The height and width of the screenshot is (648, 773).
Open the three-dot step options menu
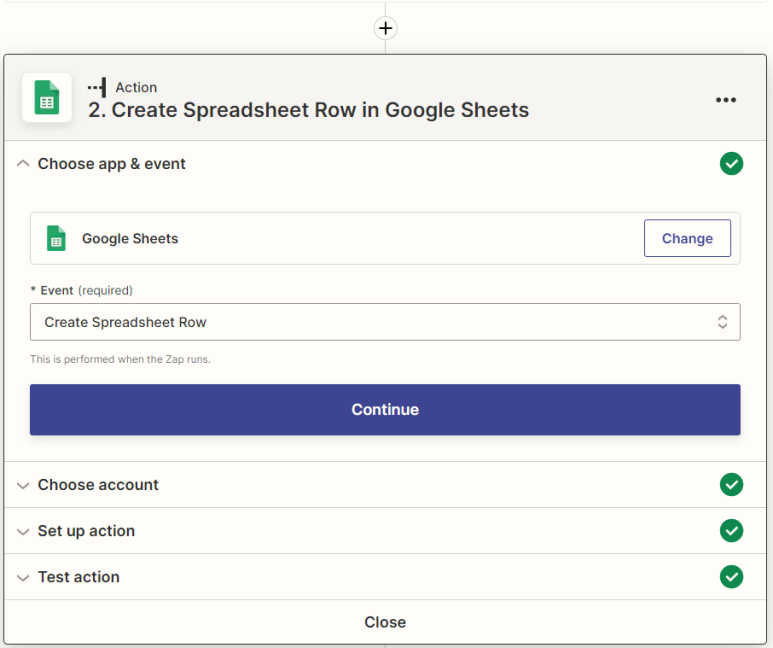coord(726,100)
